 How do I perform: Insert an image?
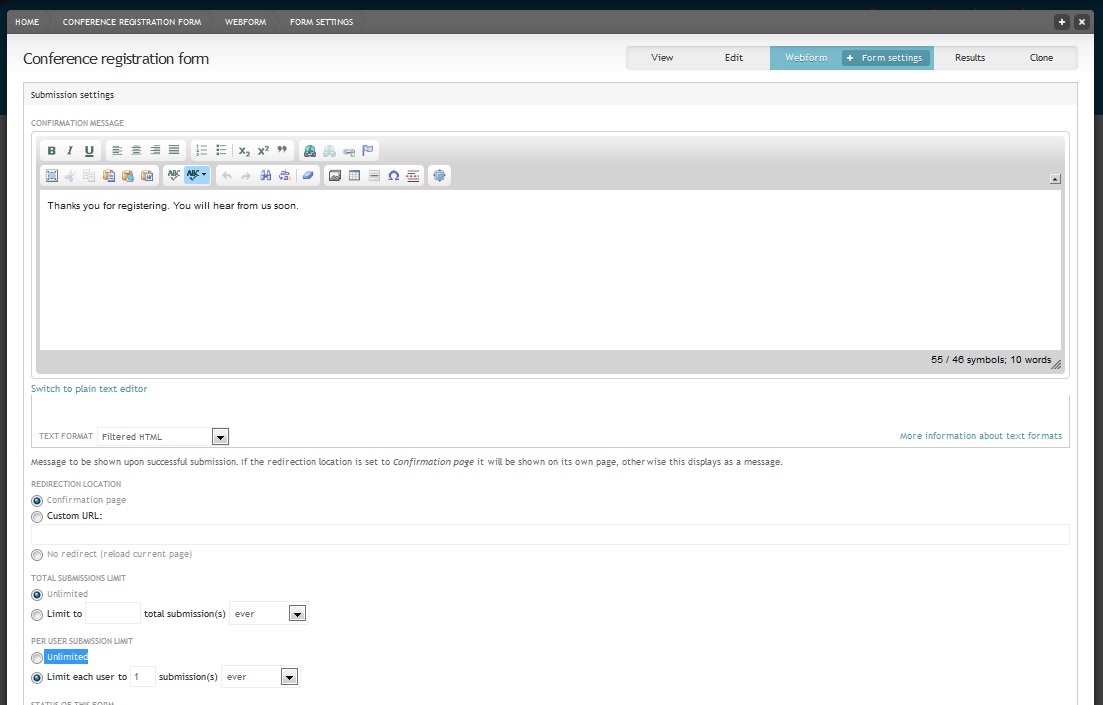click(x=335, y=176)
